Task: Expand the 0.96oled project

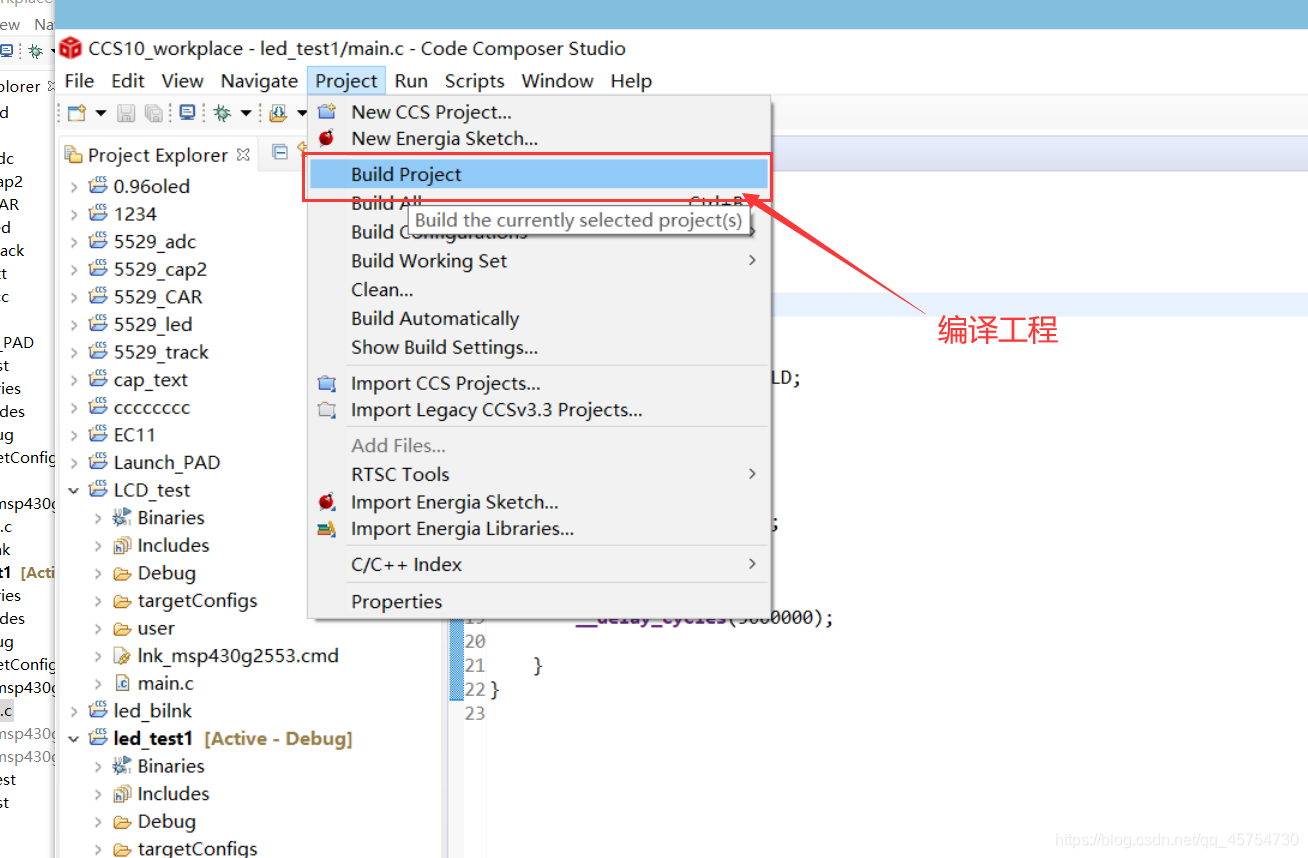Action: (x=74, y=186)
